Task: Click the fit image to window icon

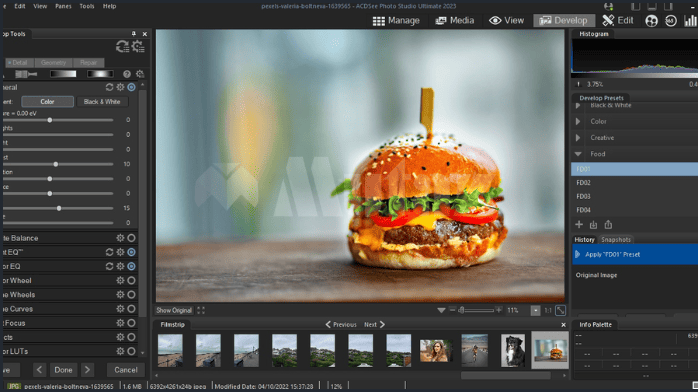Action: [x=560, y=310]
